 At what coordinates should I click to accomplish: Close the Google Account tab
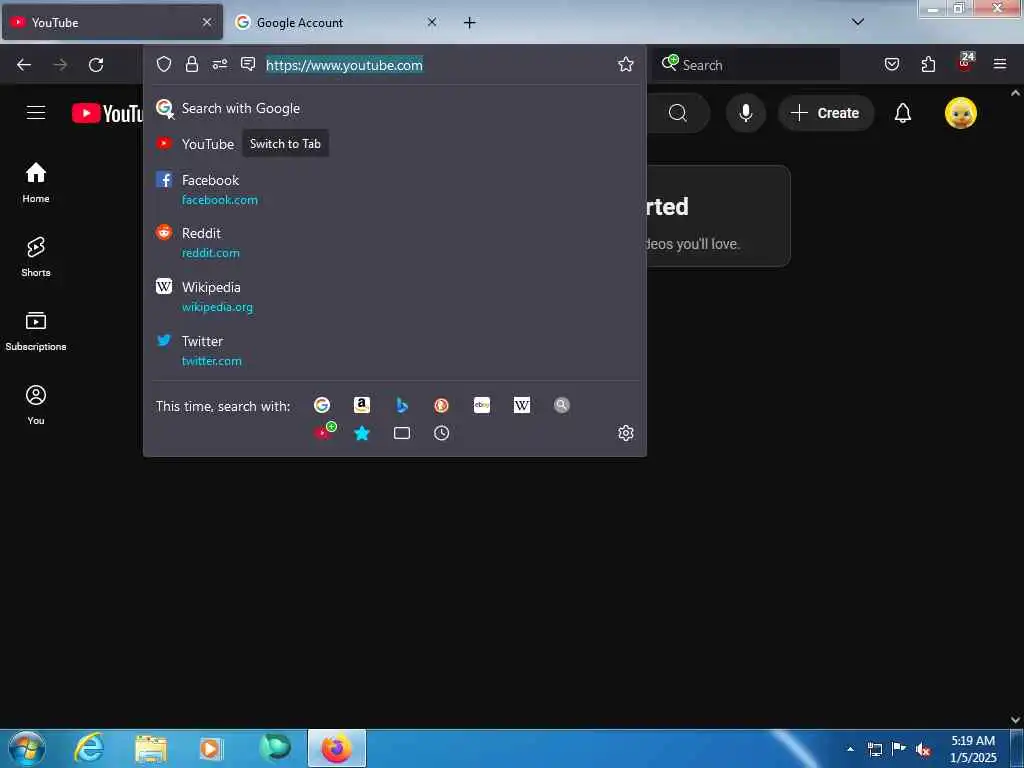pyautogui.click(x=432, y=22)
